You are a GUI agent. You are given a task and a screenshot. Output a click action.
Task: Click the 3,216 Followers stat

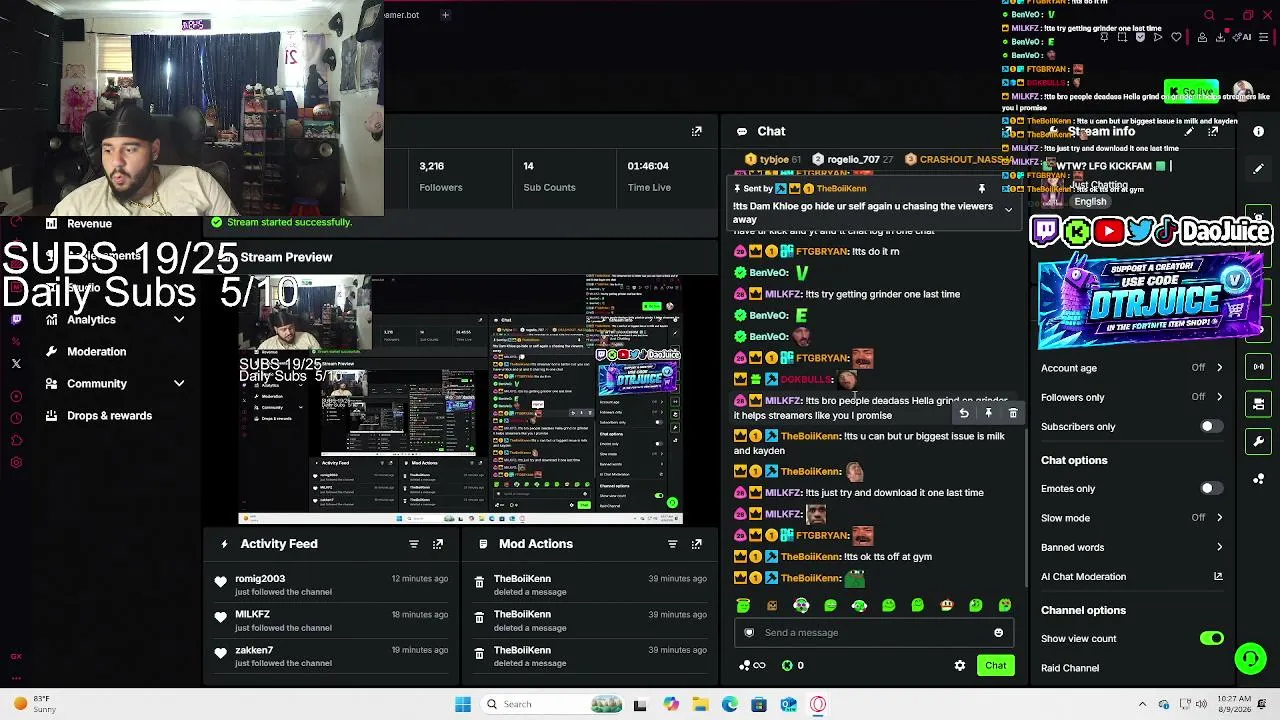pos(440,176)
